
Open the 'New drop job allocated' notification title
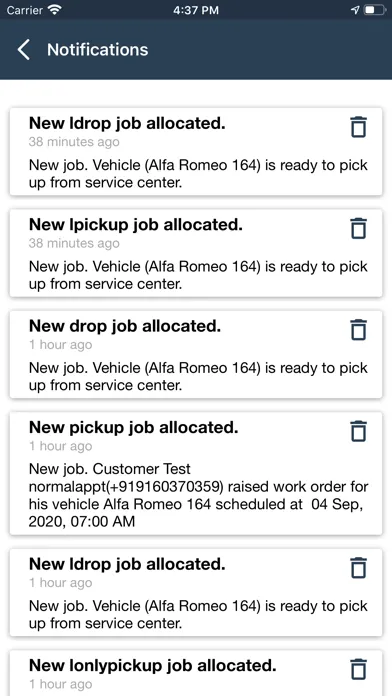125,326
